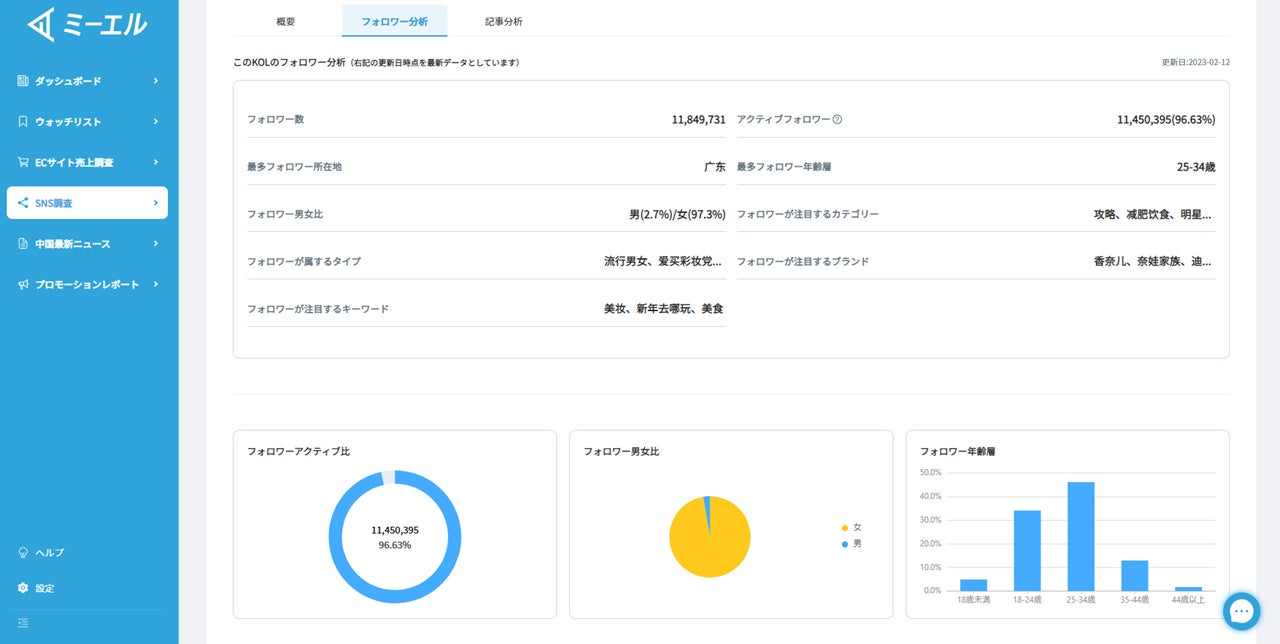Open the ウォッチリスト bookmark icon

click(22, 121)
